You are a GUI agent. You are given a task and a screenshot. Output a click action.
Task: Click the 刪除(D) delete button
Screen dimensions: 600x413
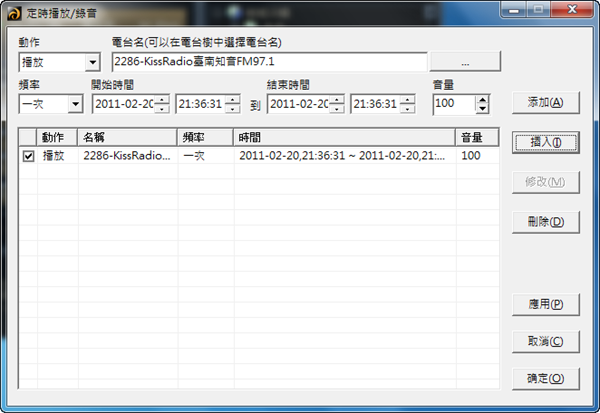[546, 222]
